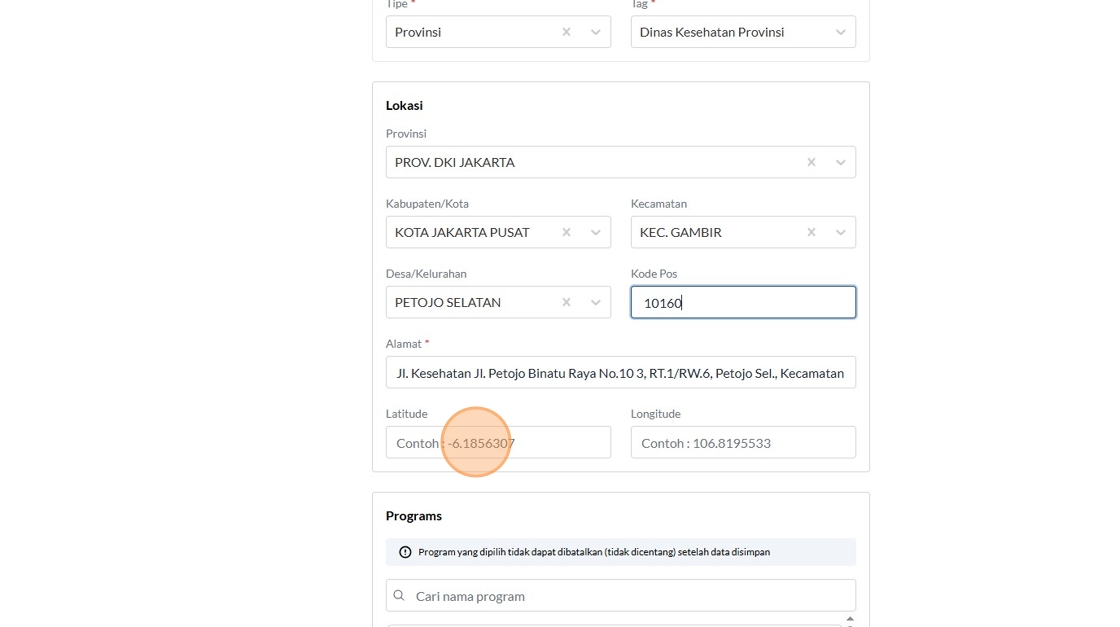Clear the Tipe field's Provinsi selection
1120x627 pixels.
click(x=566, y=32)
